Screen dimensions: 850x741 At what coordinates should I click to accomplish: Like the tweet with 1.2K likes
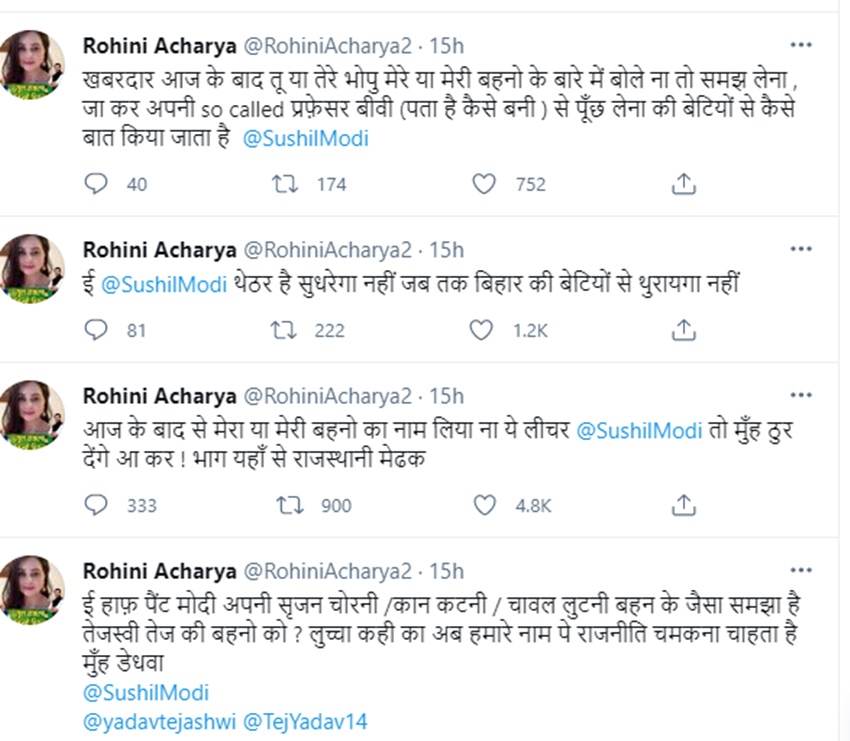pos(484,329)
